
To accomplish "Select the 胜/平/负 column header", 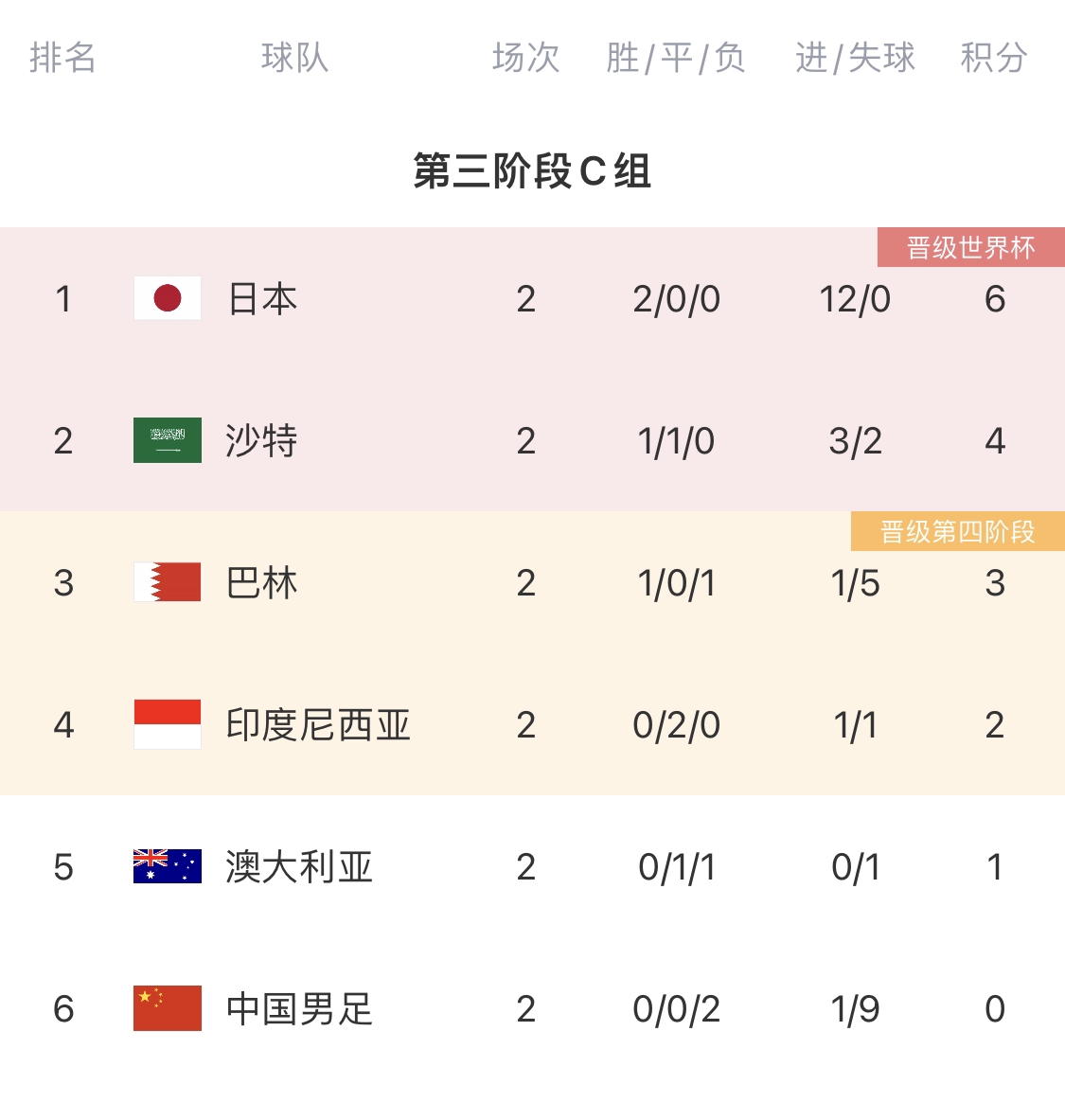I will [676, 58].
